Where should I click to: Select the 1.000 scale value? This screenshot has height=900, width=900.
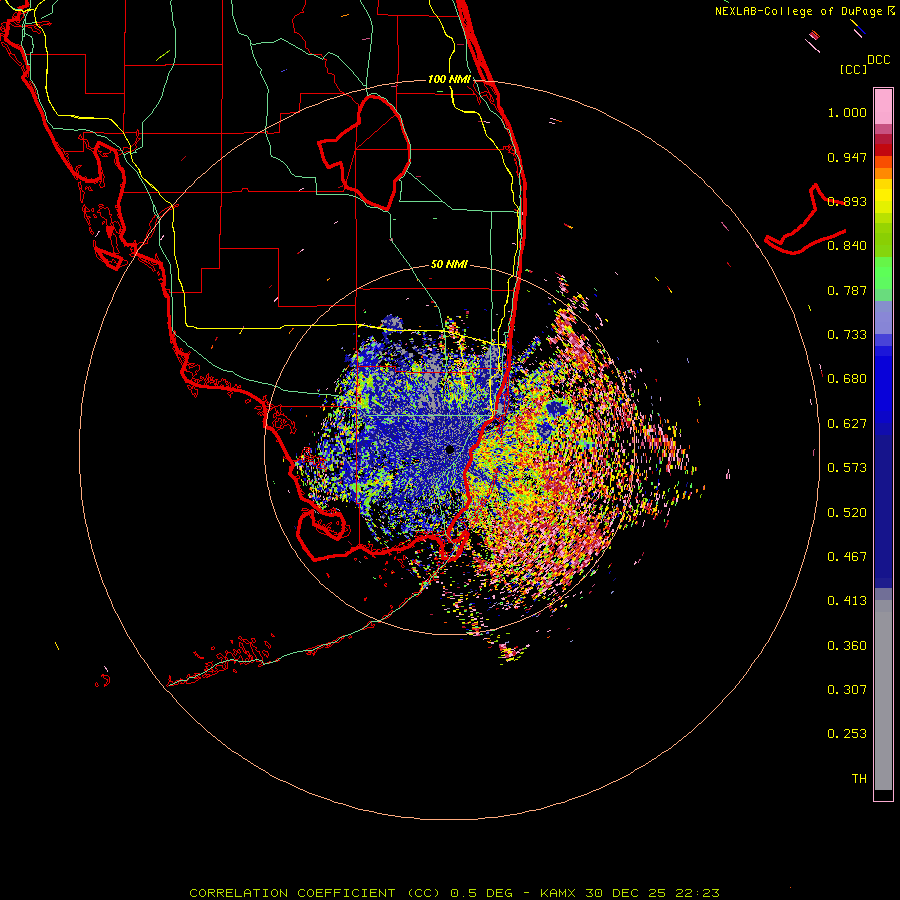(847, 112)
